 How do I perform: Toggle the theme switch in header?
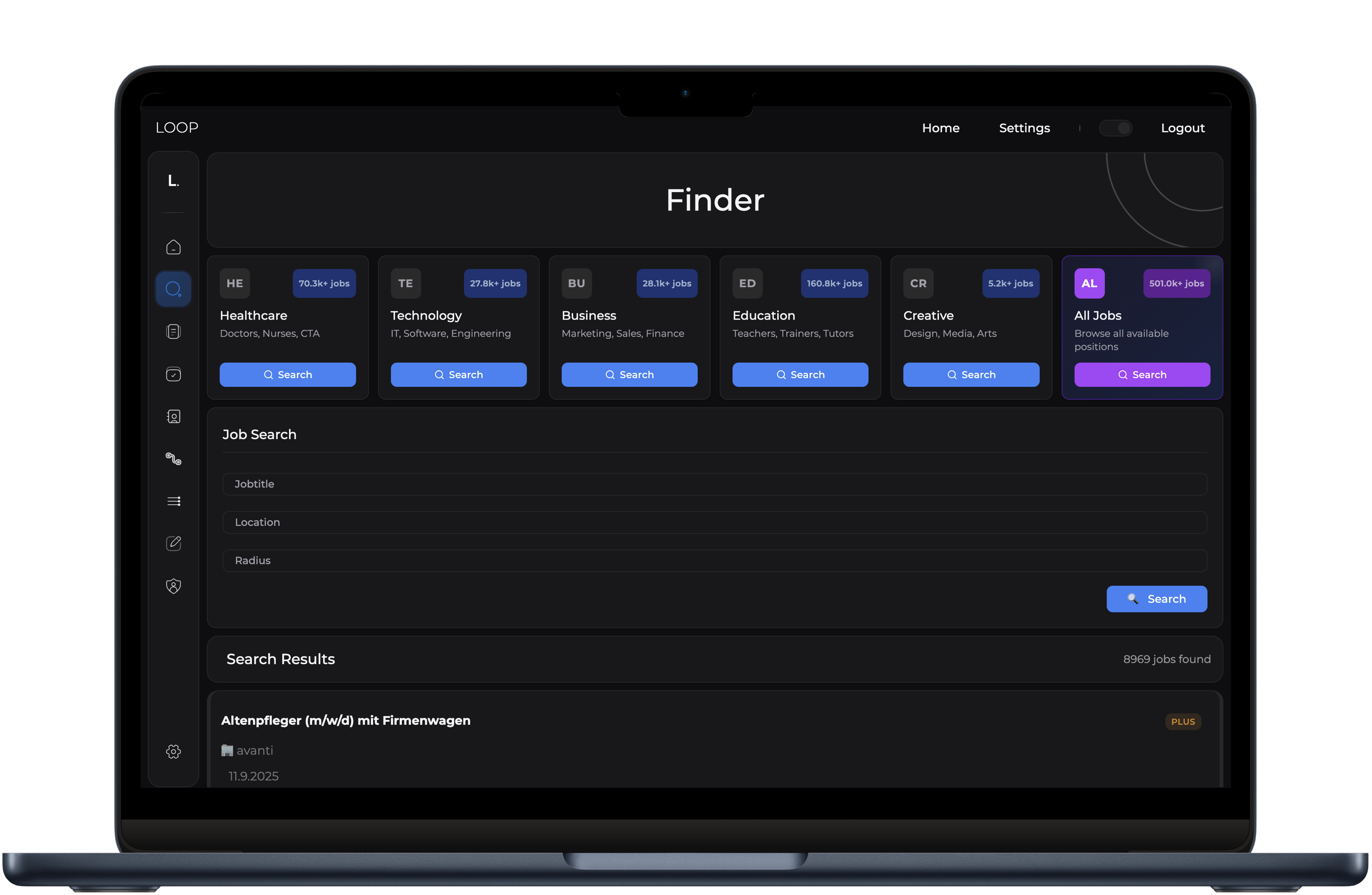[1115, 128]
